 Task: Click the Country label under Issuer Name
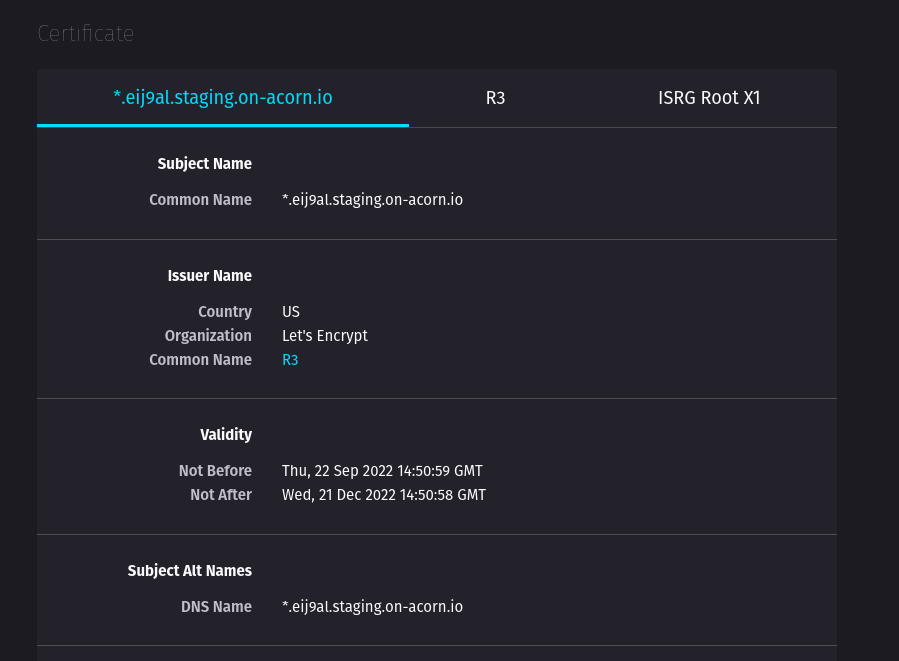pyautogui.click(x=225, y=312)
